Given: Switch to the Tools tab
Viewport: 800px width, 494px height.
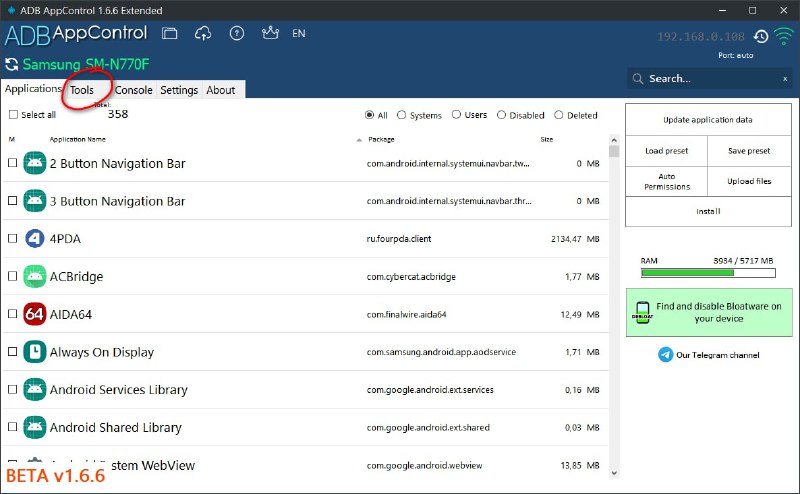Looking at the screenshot, I should [x=82, y=90].
